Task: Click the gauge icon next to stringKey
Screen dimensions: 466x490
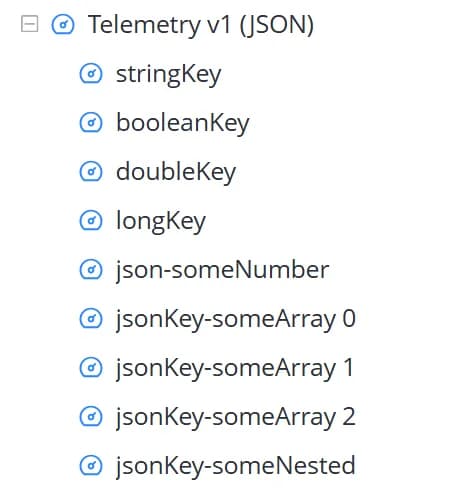Action: [91, 73]
